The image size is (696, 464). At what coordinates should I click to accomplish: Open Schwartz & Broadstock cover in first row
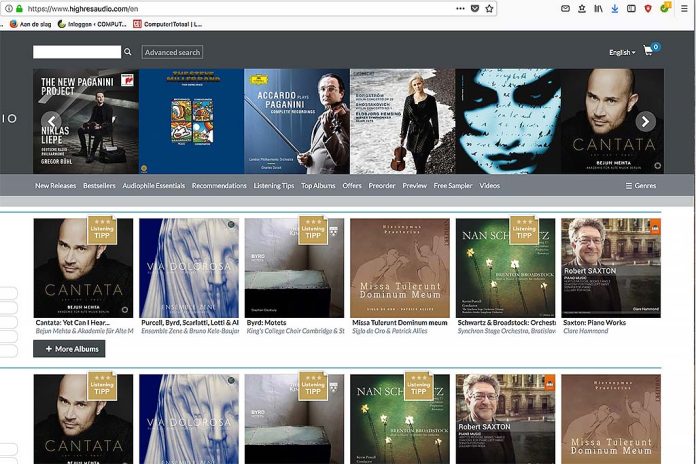pos(506,268)
